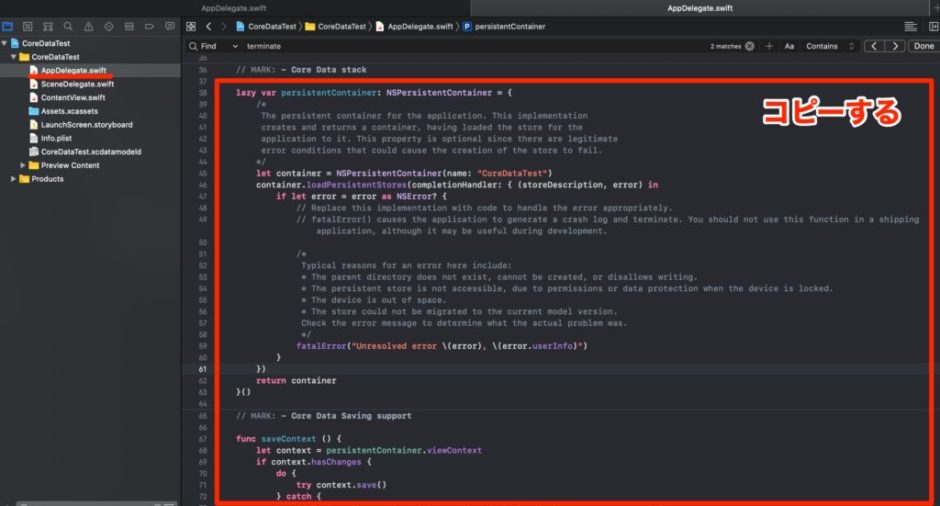Click '// MARK: - Core Data Saving support'
The height and width of the screenshot is (506, 940).
tap(324, 415)
